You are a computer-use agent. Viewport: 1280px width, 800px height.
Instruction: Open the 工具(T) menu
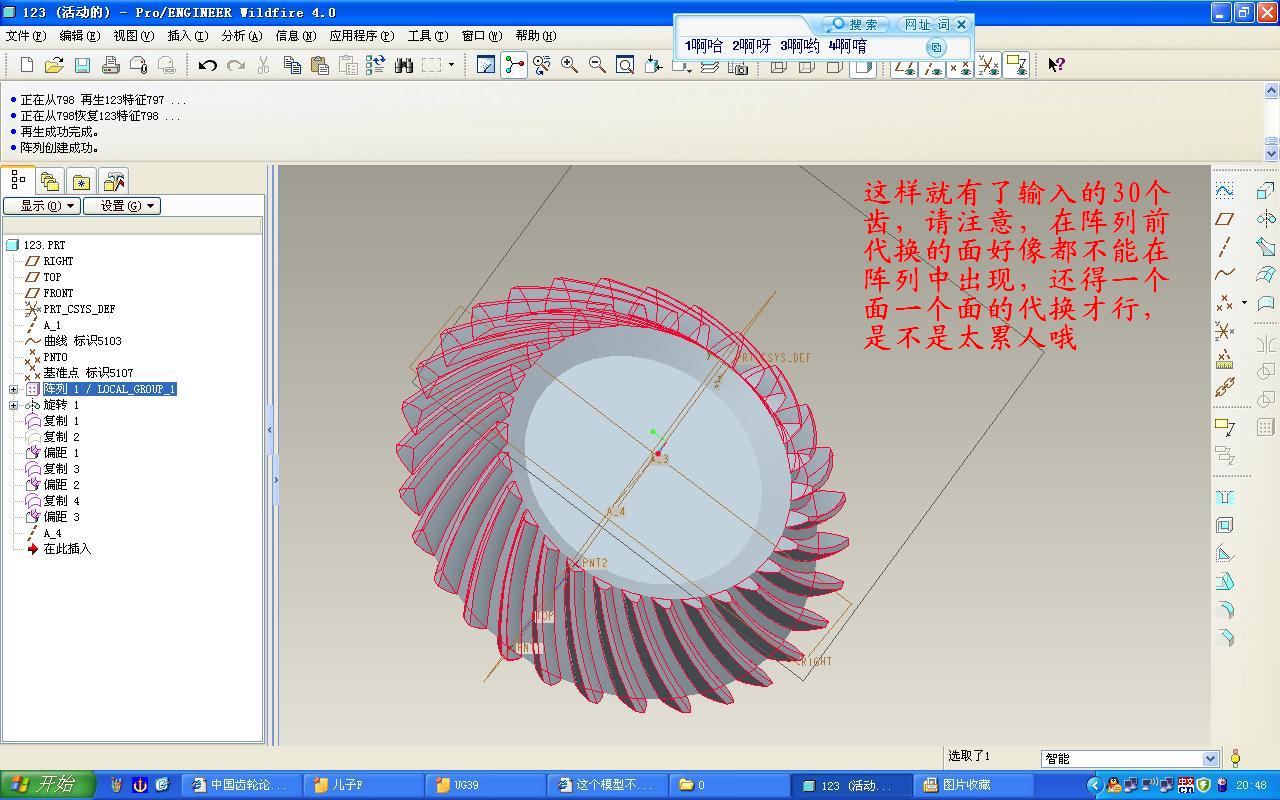point(428,36)
